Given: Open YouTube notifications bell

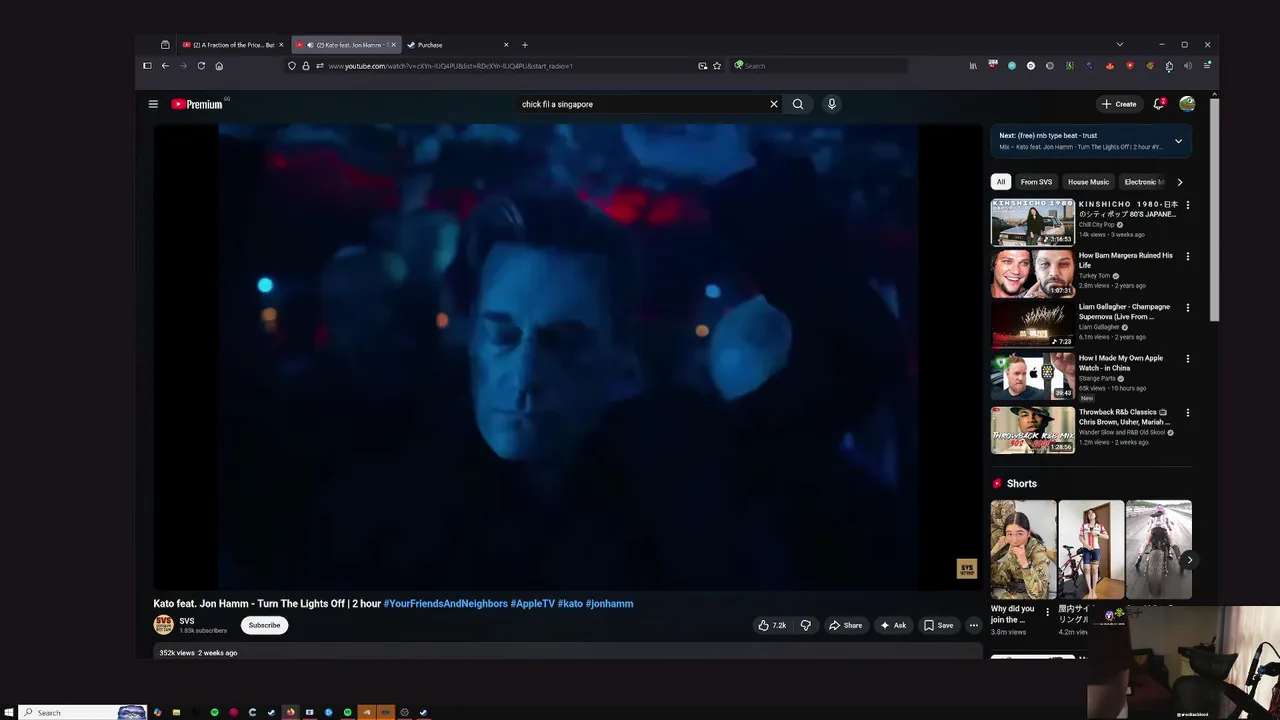Looking at the screenshot, I should pos(1159,104).
